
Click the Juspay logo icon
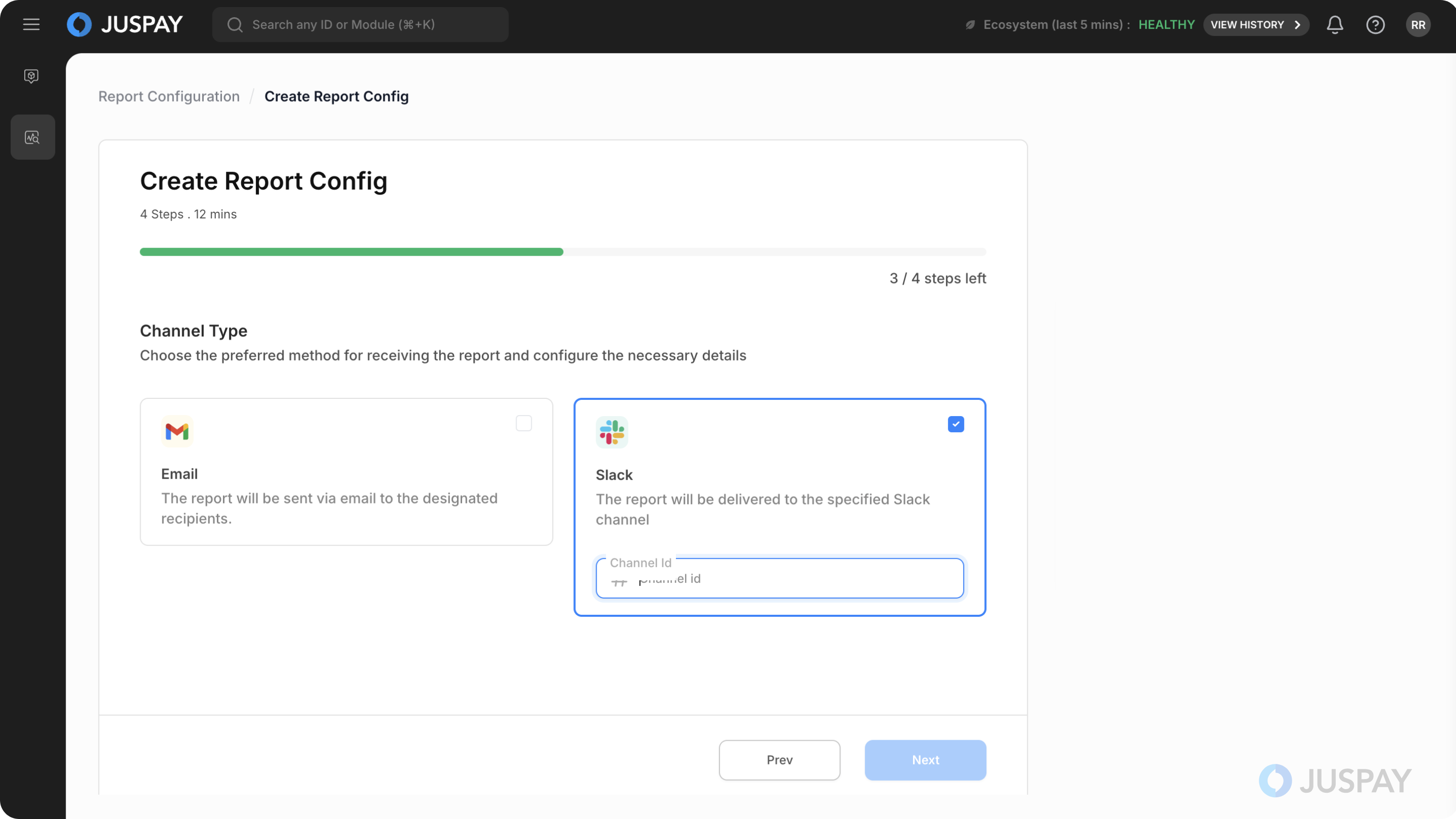79,24
